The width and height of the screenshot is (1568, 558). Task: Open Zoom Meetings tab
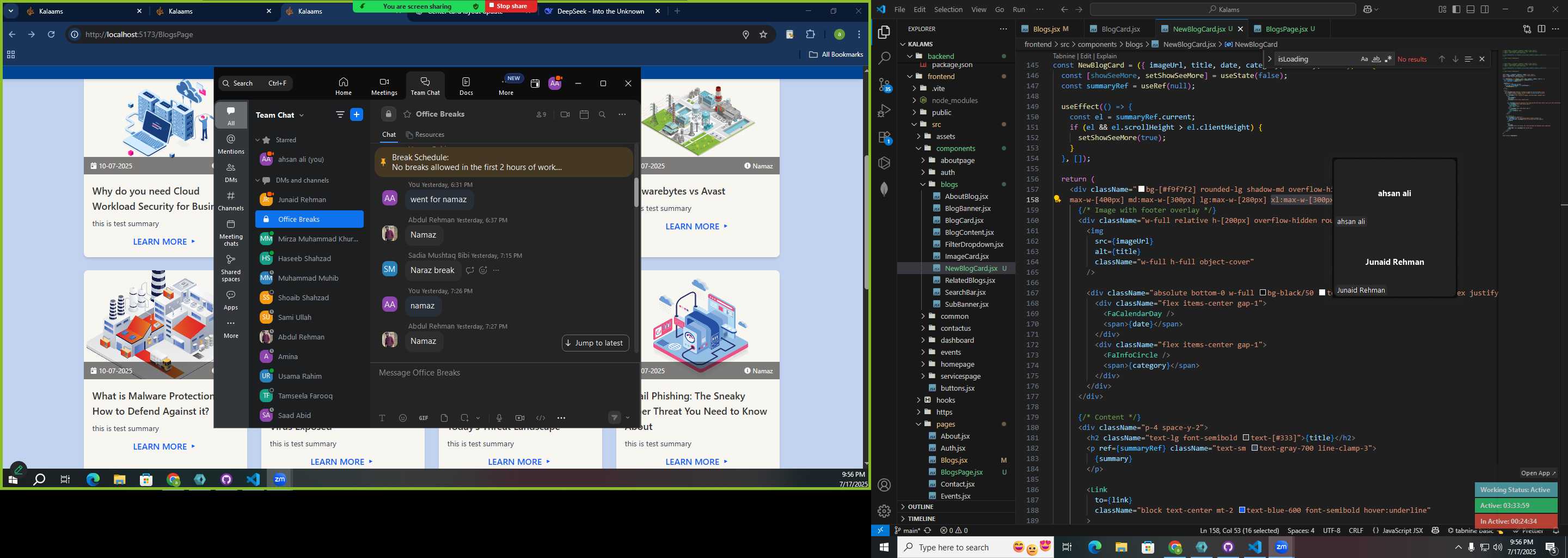[384, 86]
